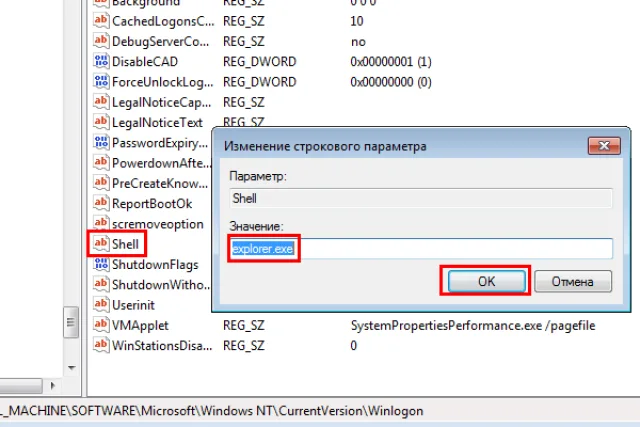The image size is (640, 427).
Task: Click the Параметр field showing Shell
Action: (420, 198)
